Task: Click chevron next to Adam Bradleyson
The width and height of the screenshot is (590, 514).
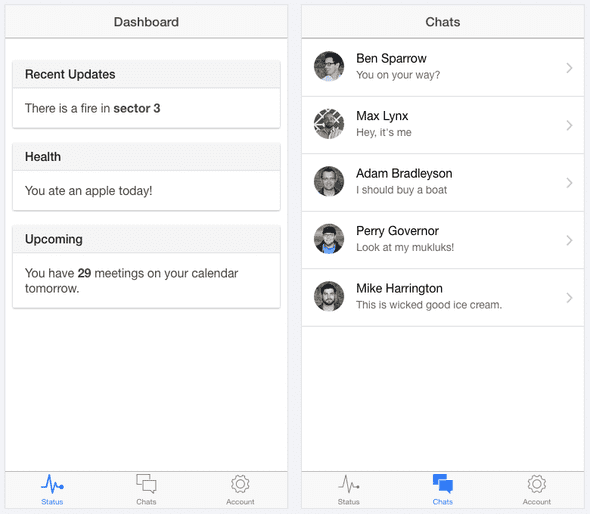Action: (569, 183)
